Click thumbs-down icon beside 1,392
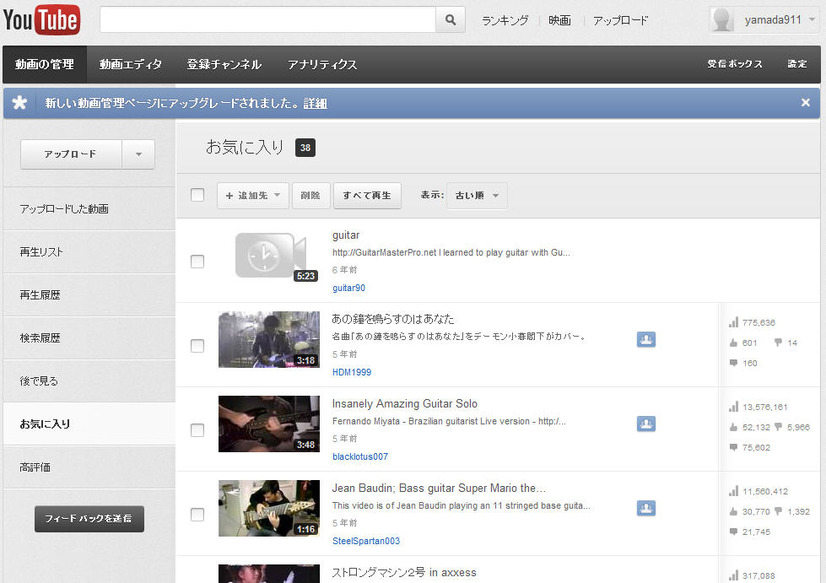This screenshot has height=583, width=826. [778, 511]
